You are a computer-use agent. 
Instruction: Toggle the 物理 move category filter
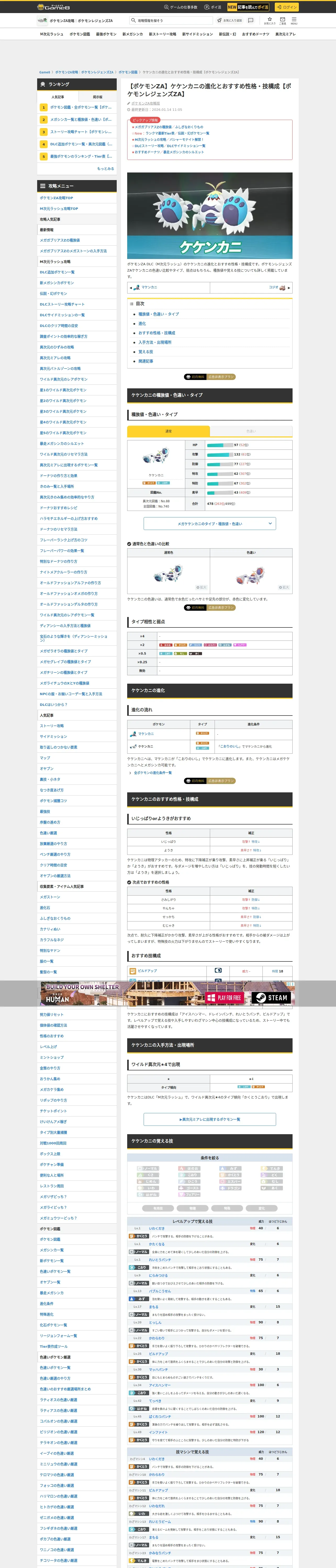(x=192, y=1208)
